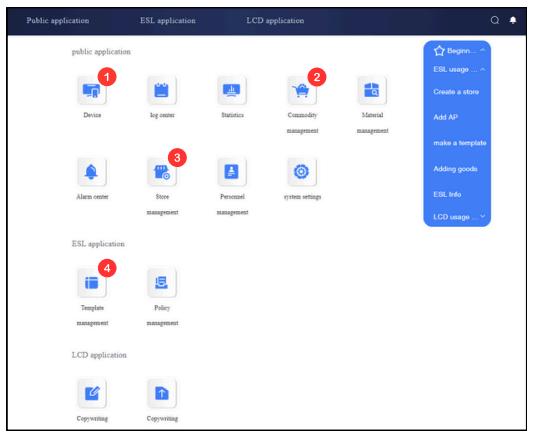Open the system settings gear icon
The height and width of the screenshot is (435, 533).
tap(302, 172)
